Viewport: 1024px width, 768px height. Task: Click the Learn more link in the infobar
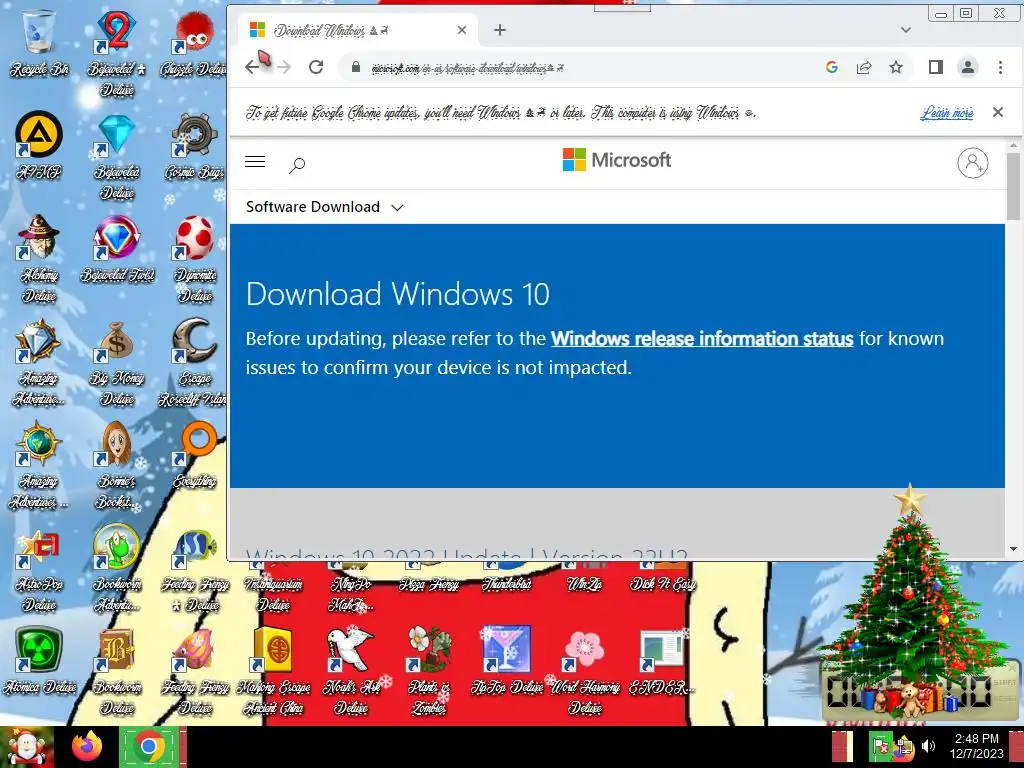947,112
